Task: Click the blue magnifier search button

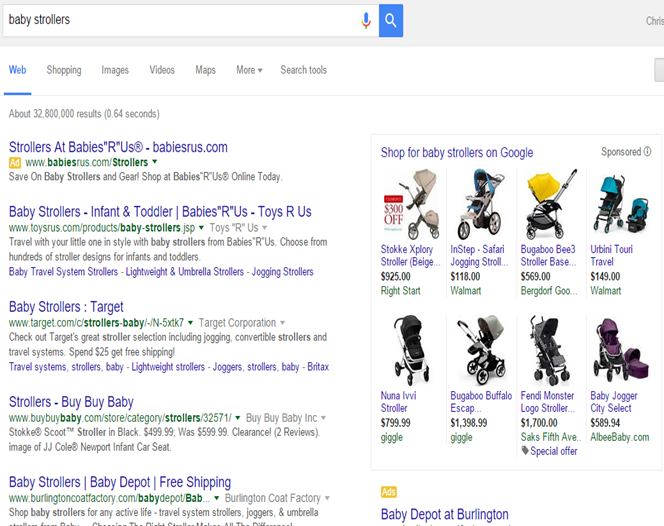Action: click(x=391, y=20)
